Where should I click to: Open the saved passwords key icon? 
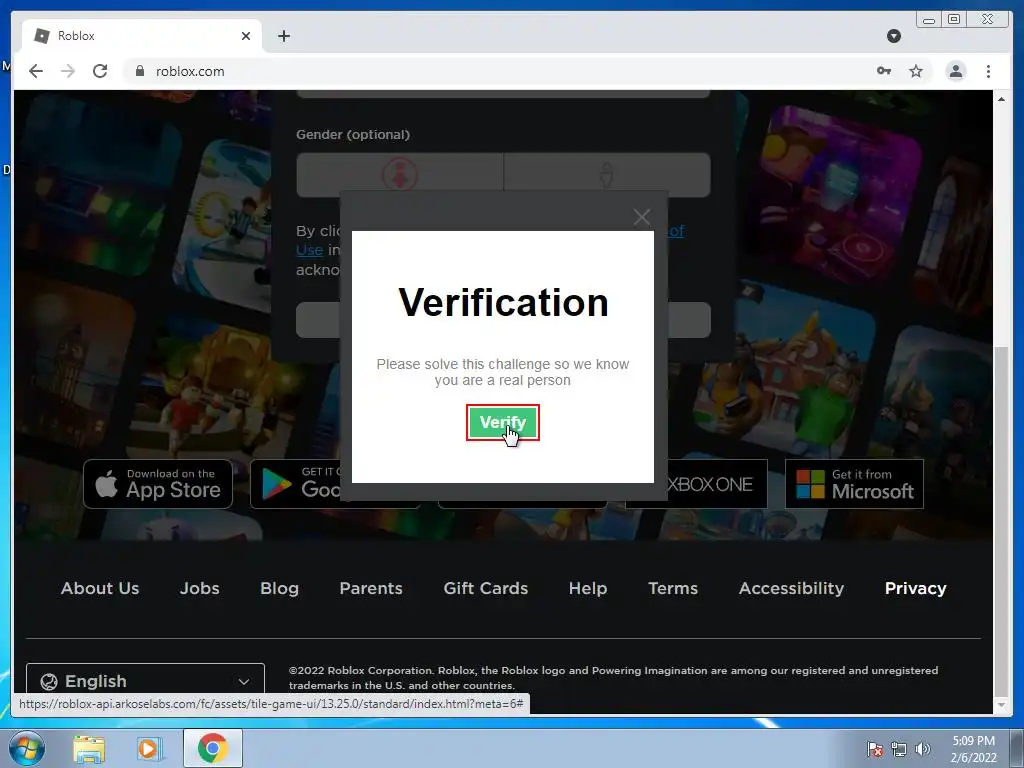tap(884, 71)
